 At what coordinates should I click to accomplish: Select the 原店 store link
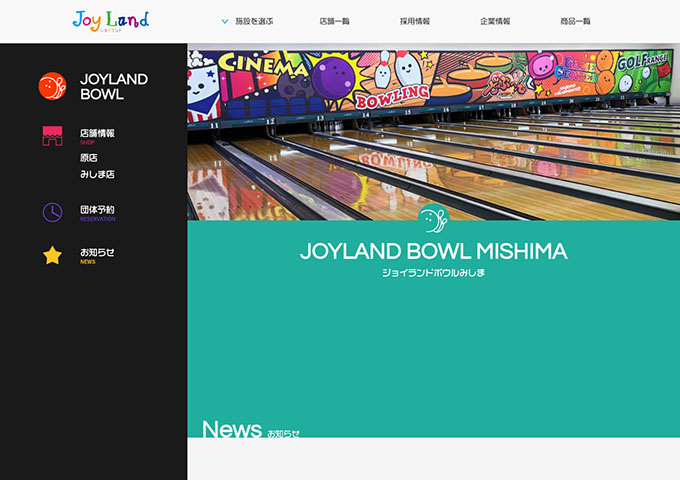tap(88, 158)
